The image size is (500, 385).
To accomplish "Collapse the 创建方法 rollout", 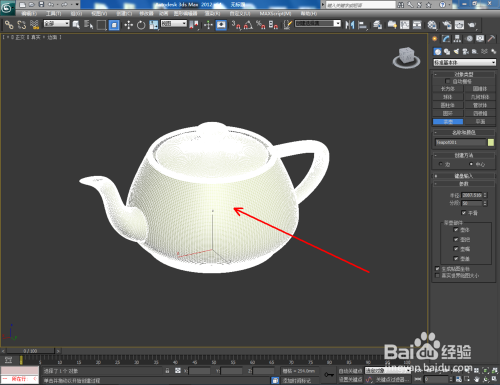I will point(464,155).
